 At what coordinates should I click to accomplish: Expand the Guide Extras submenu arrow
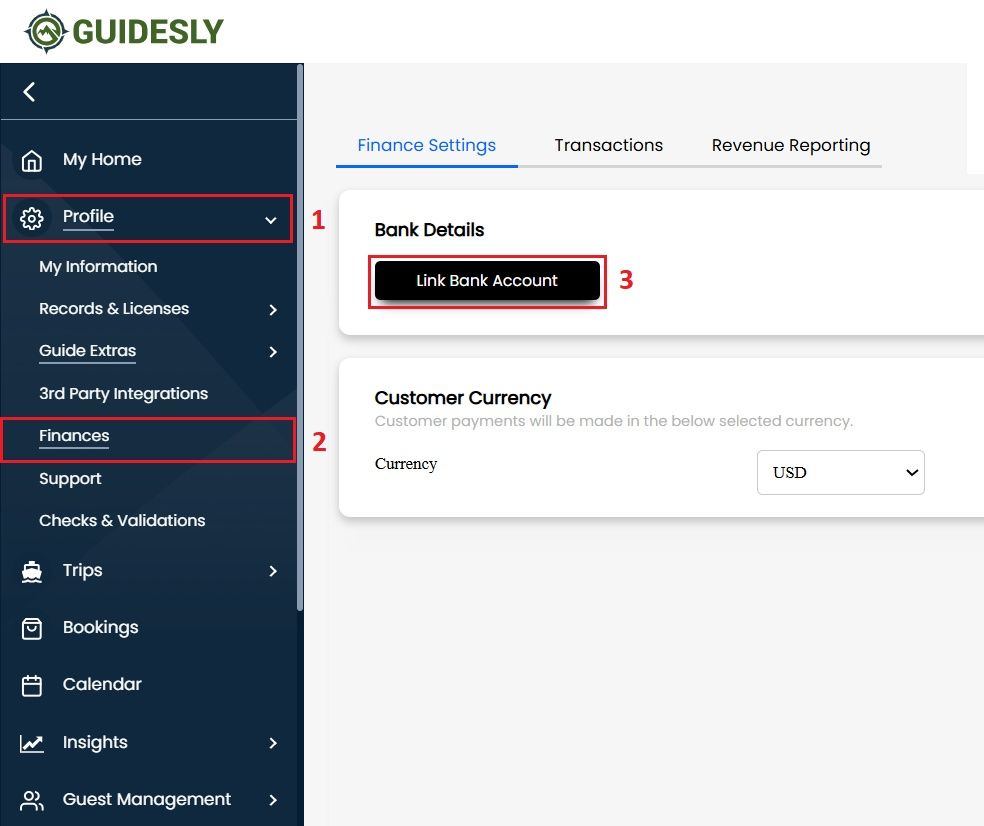(x=273, y=352)
